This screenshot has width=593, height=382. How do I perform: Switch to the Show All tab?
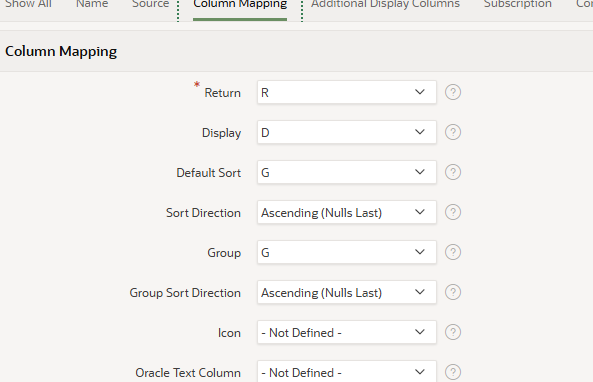pyautogui.click(x=28, y=5)
